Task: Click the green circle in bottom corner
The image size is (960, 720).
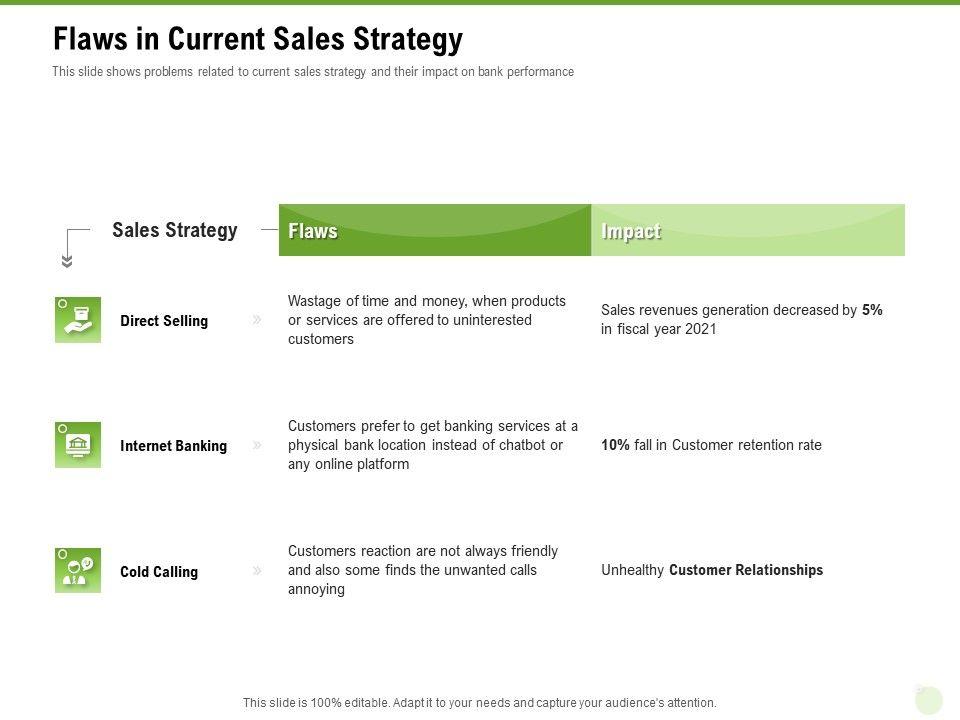Action: coord(929,700)
